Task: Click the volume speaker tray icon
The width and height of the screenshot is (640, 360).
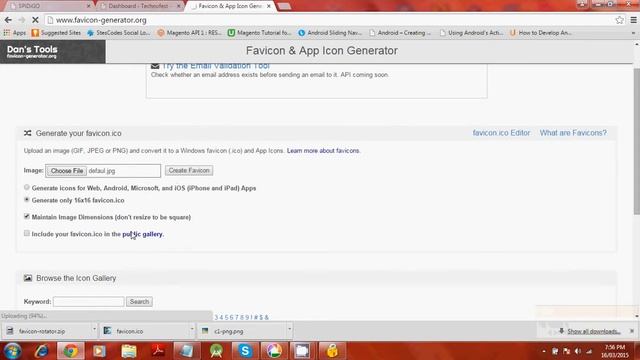Action: coord(578,351)
